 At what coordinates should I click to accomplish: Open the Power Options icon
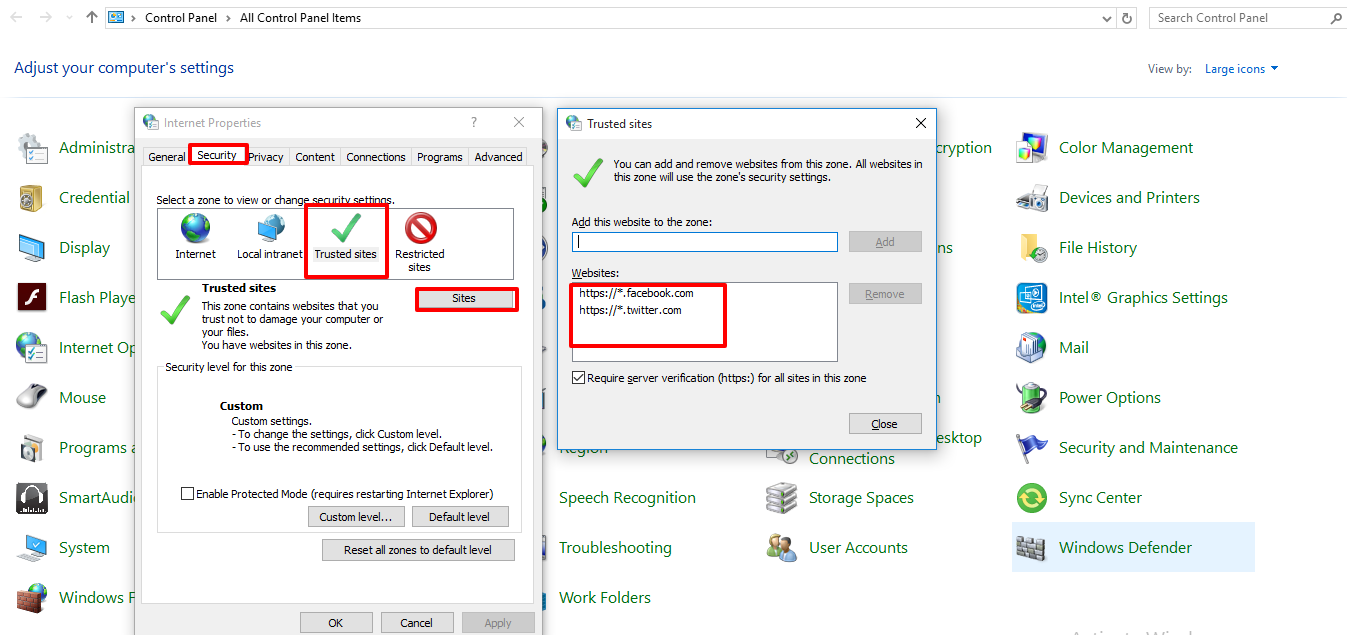pos(1031,398)
